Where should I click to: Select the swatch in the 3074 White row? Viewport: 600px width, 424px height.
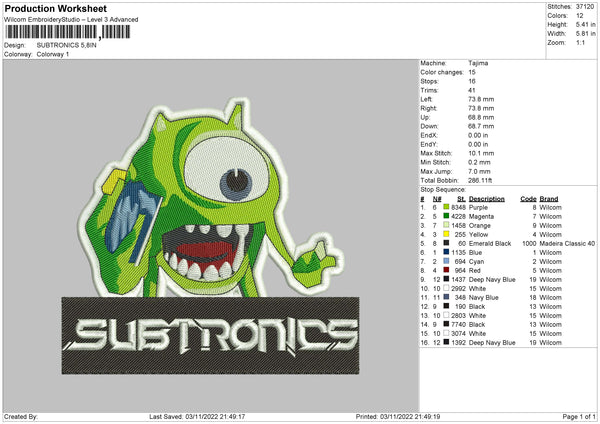(x=446, y=333)
